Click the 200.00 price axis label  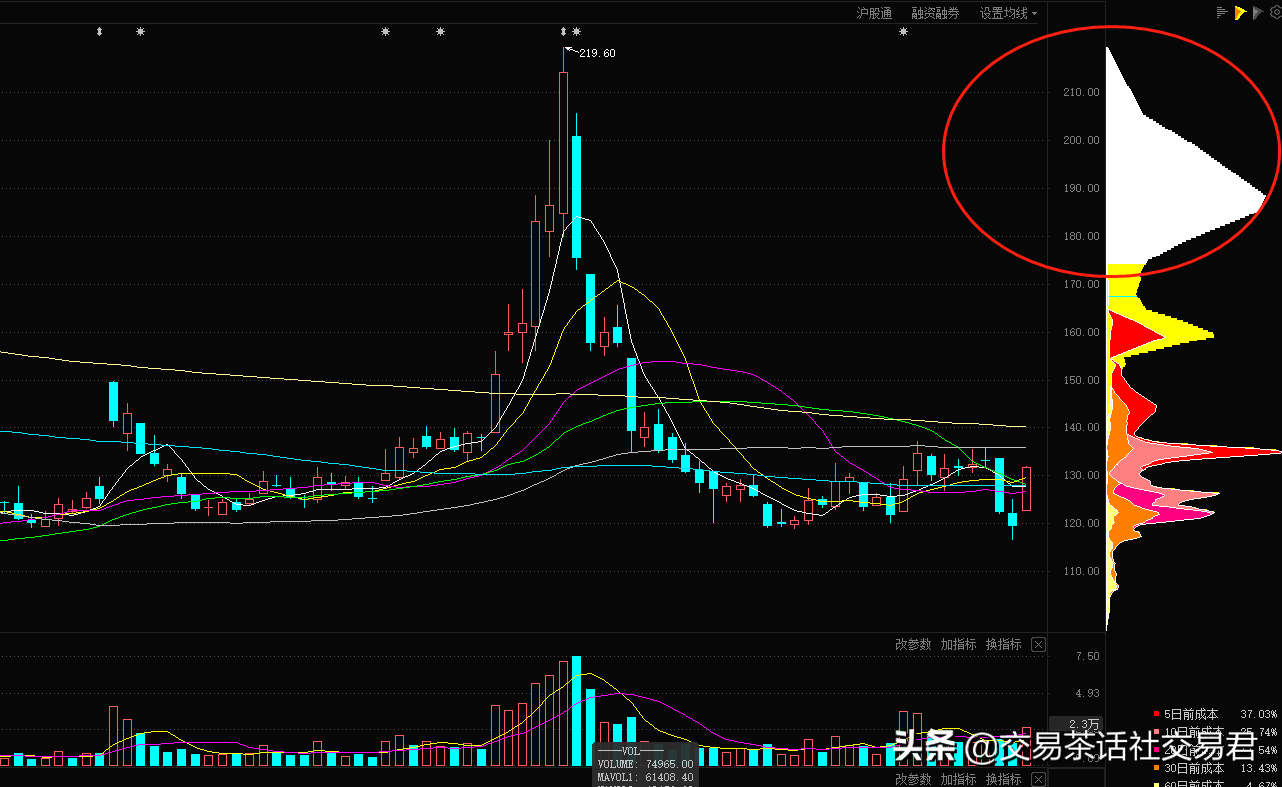pos(1081,140)
